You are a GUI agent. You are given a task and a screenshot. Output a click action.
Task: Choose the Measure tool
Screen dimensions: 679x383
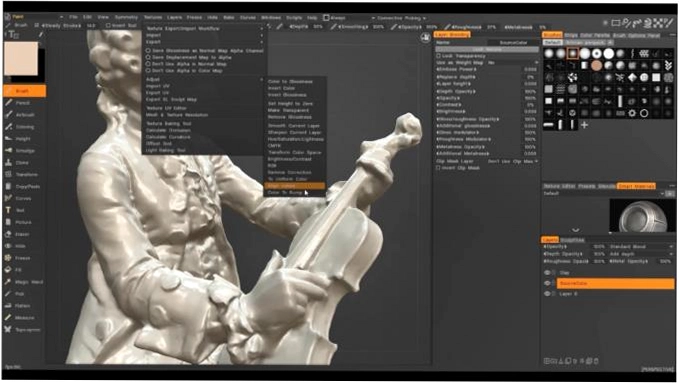point(23,318)
